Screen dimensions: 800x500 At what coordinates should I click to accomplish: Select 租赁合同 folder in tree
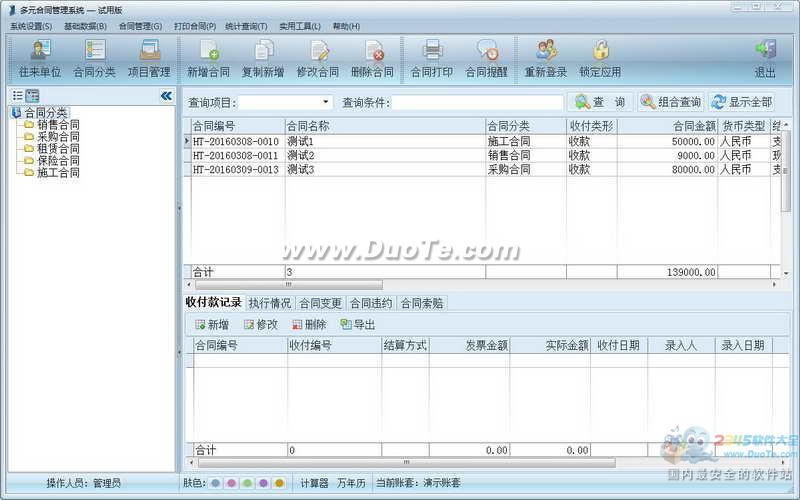pyautogui.click(x=58, y=148)
